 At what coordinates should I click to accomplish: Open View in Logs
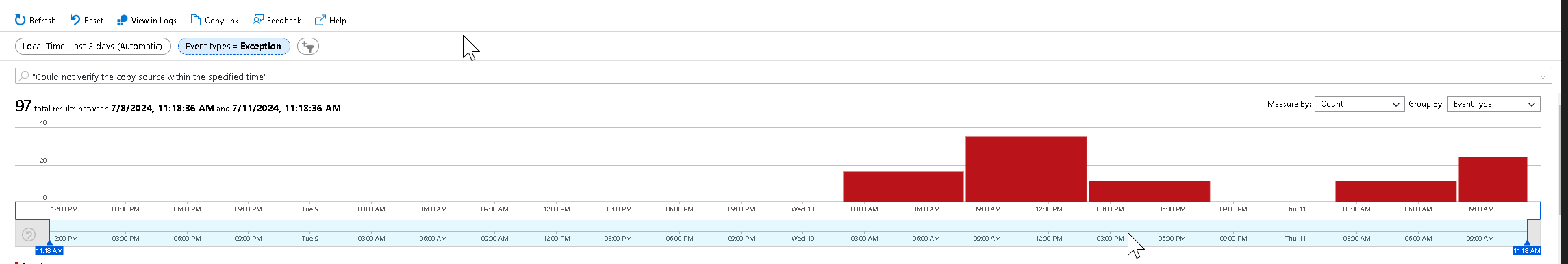[x=147, y=21]
